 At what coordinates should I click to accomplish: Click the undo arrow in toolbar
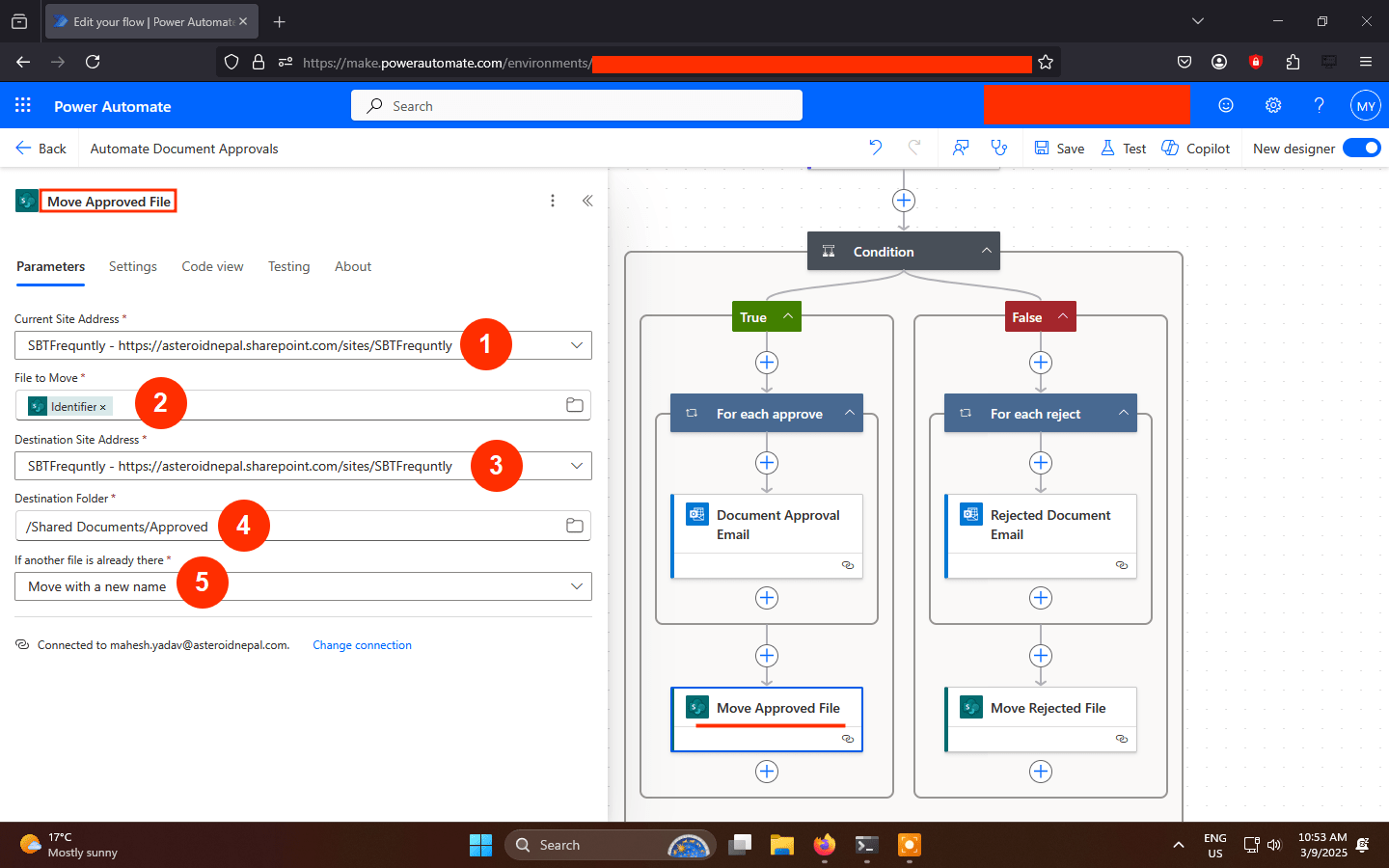pyautogui.click(x=875, y=148)
